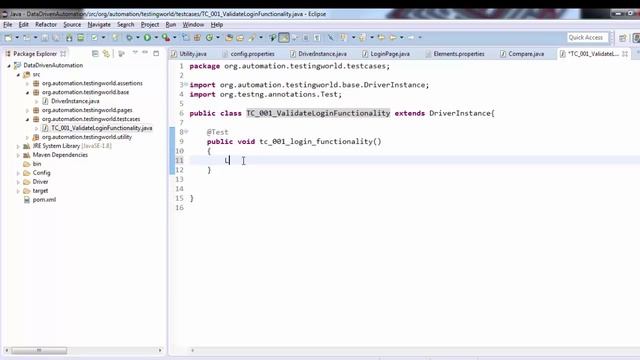
Task: Select DriverInstance.java in Package Explorer
Action: click(75, 101)
